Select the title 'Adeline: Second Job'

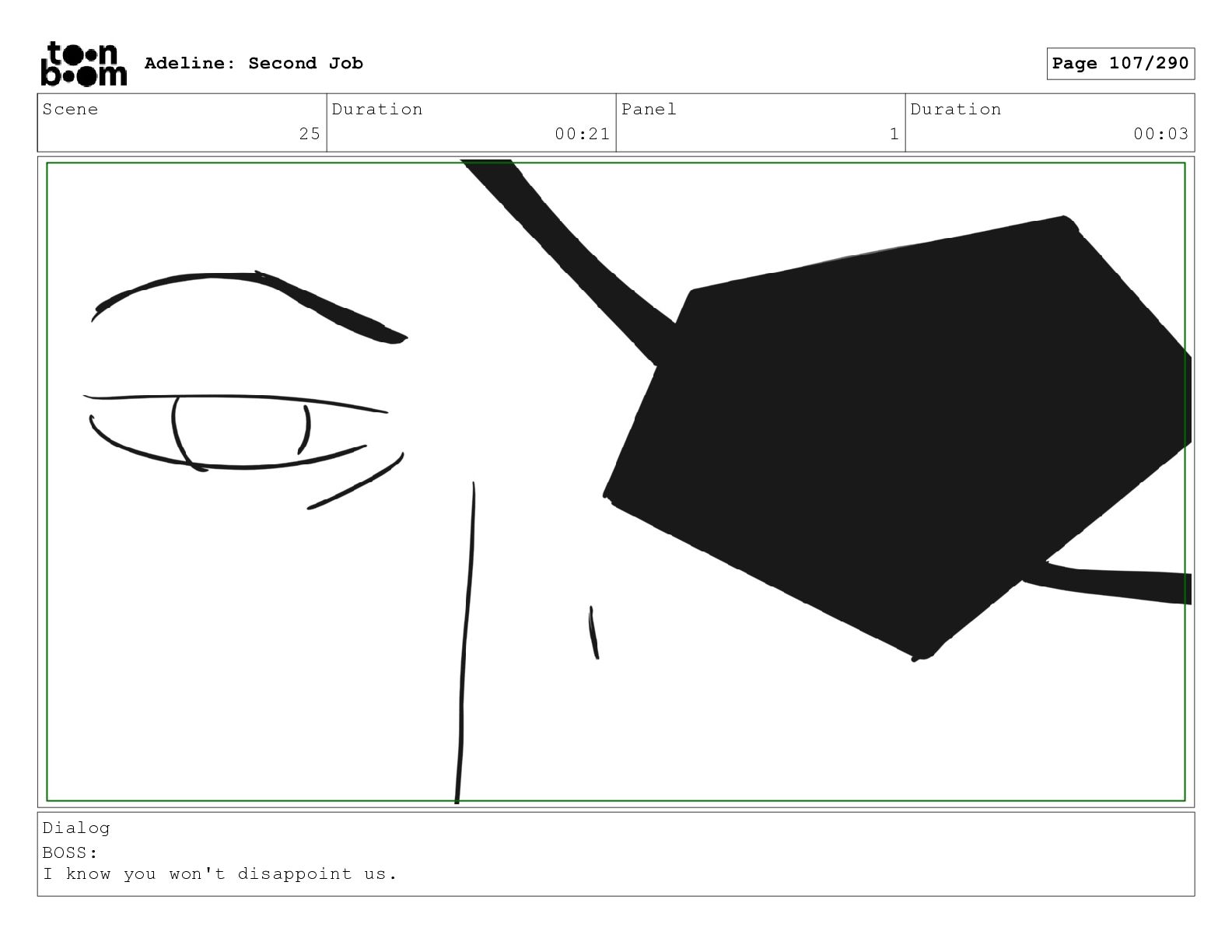pyautogui.click(x=254, y=63)
